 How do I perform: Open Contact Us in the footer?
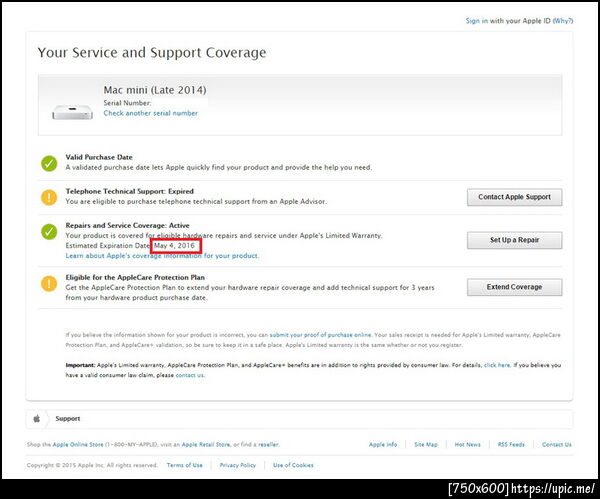(557, 445)
